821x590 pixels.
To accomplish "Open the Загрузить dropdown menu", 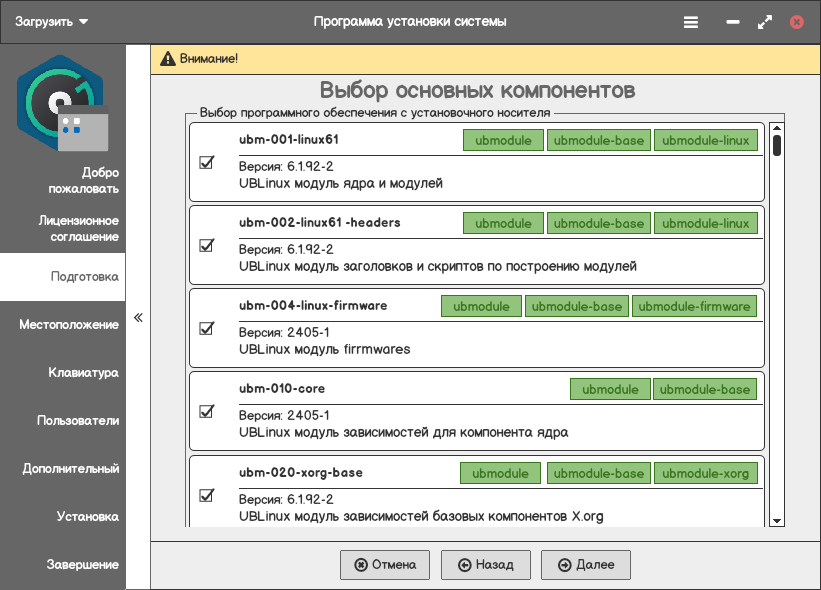I will click(52, 22).
